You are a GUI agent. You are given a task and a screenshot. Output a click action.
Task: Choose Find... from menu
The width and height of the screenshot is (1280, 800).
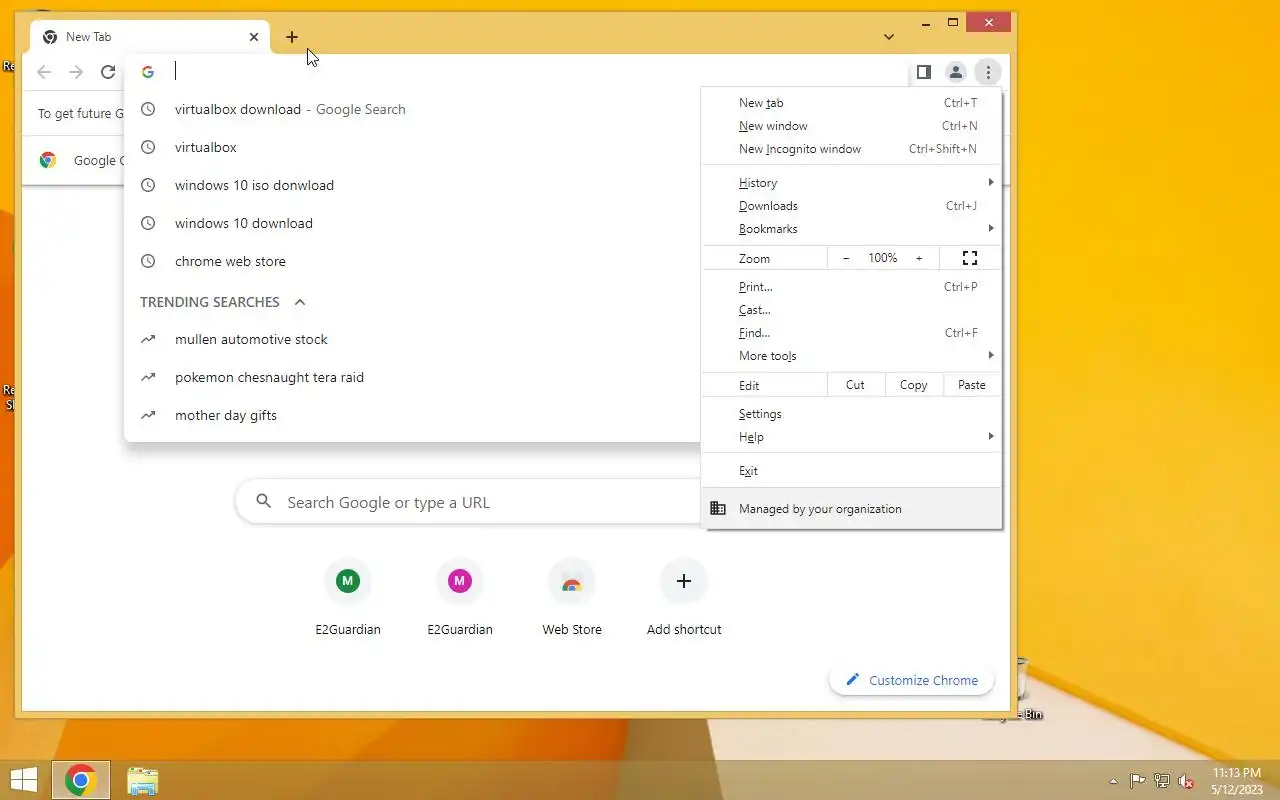click(851, 333)
